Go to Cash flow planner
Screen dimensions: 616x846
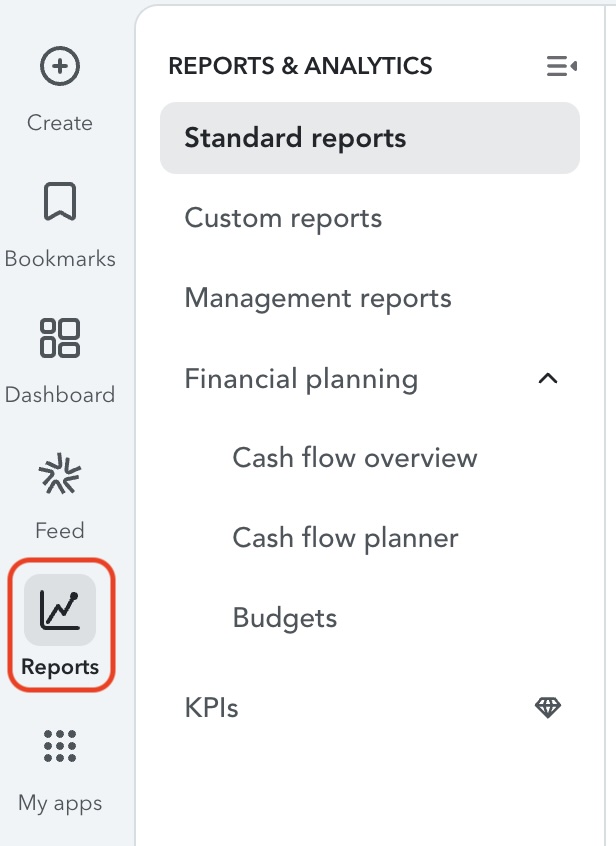pyautogui.click(x=345, y=538)
